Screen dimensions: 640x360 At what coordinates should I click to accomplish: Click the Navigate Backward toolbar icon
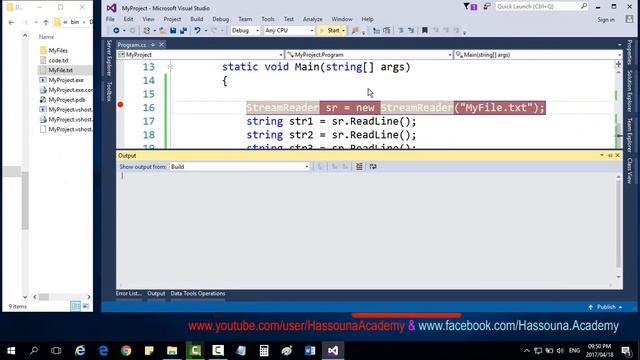pyautogui.click(x=116, y=31)
